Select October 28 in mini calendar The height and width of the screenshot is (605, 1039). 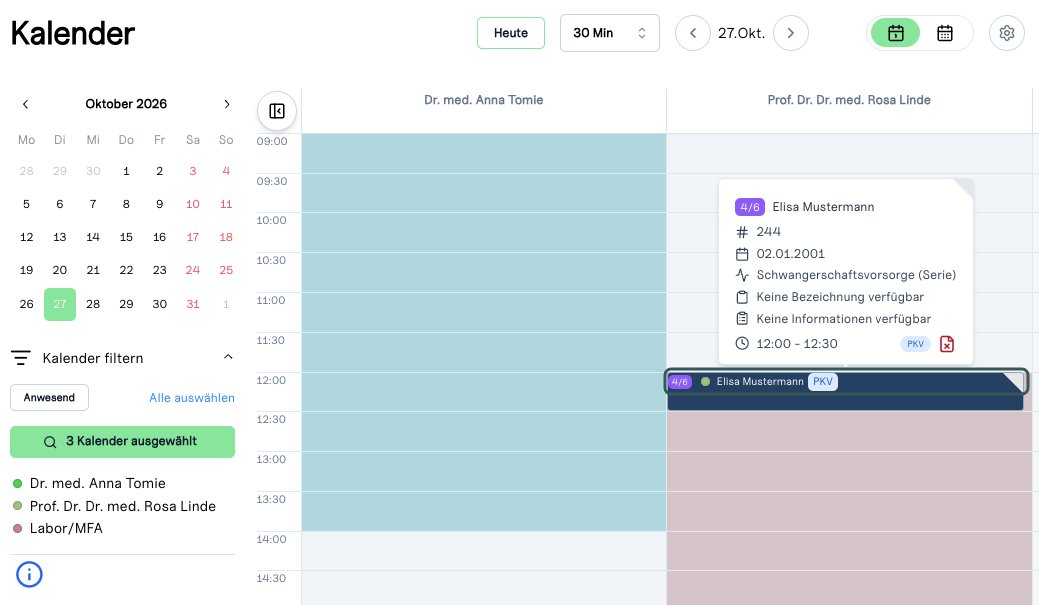pyautogui.click(x=93, y=304)
